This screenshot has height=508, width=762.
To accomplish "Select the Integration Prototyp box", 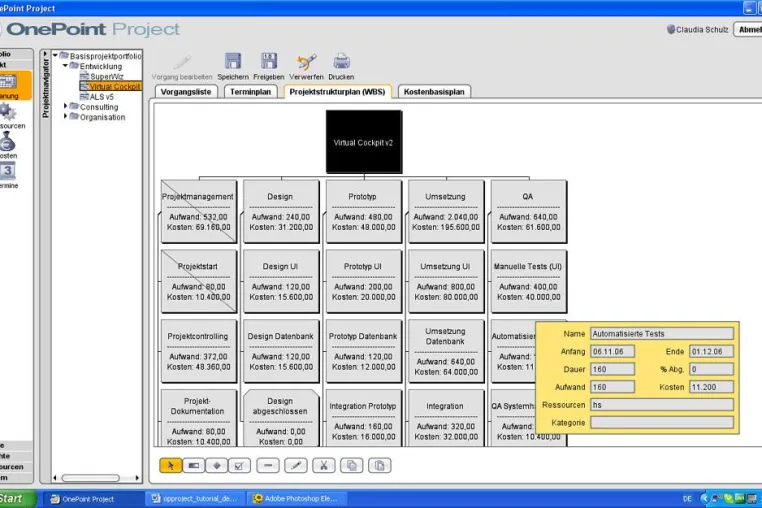I will pos(364,418).
